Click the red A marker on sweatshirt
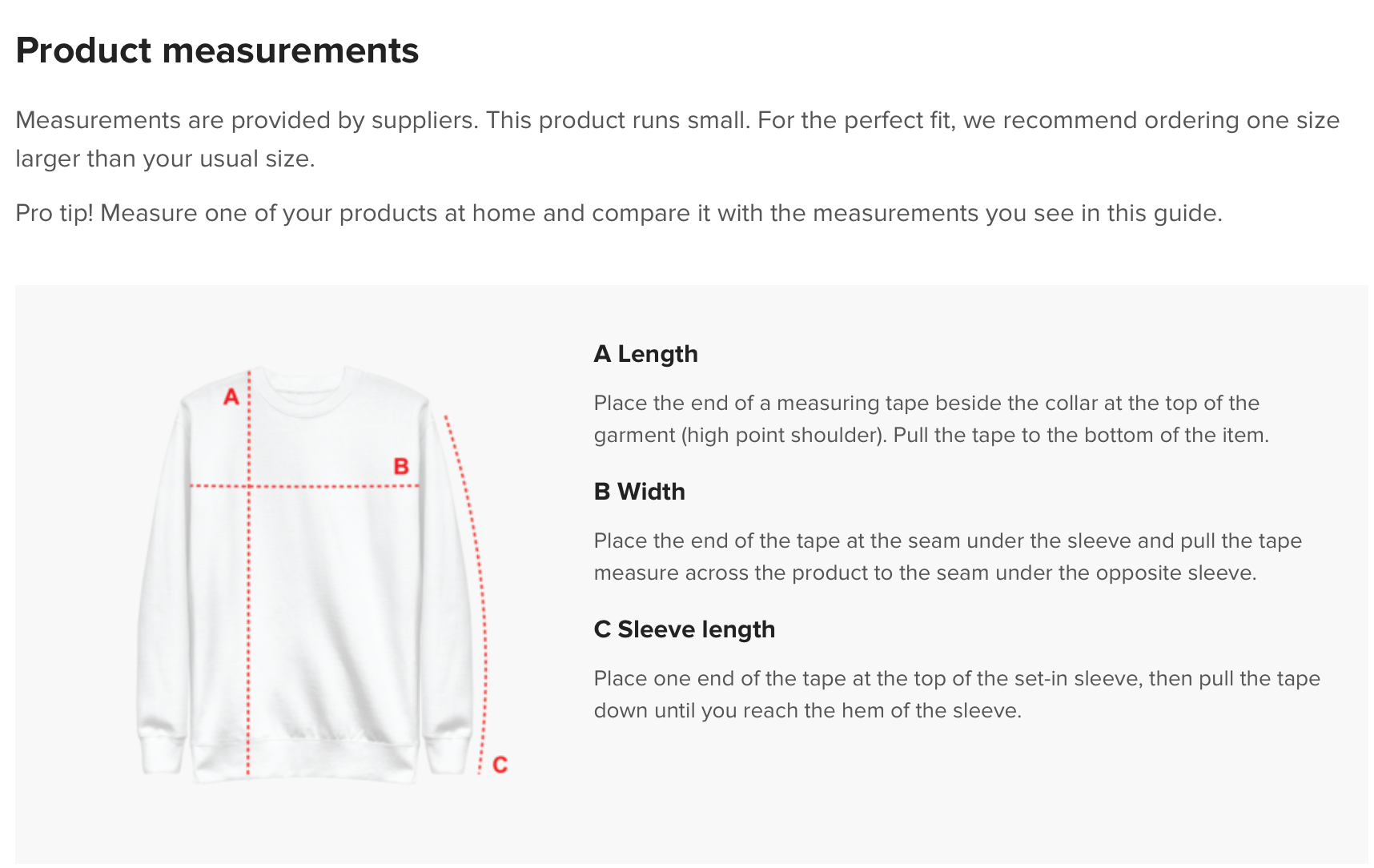The image size is (1374, 868). [x=231, y=396]
